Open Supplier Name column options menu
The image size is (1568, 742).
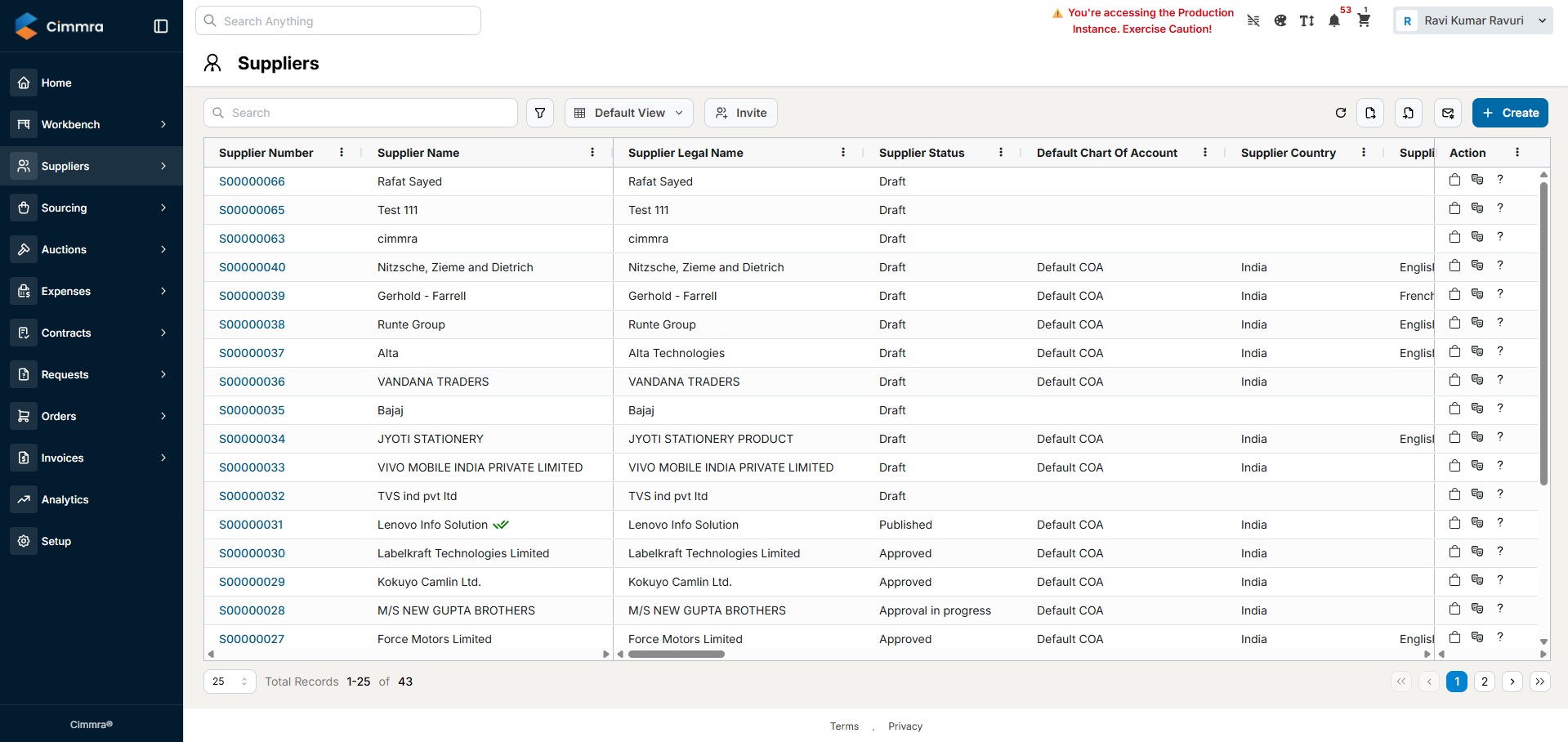[x=592, y=153]
